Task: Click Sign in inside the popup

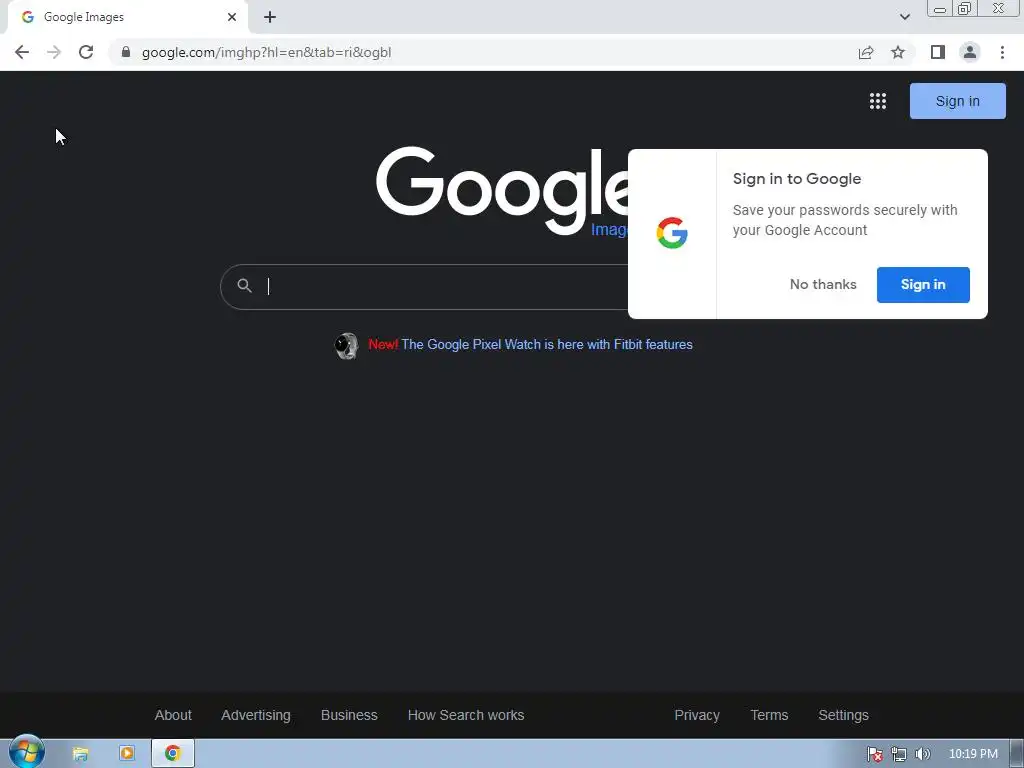Action: (923, 285)
